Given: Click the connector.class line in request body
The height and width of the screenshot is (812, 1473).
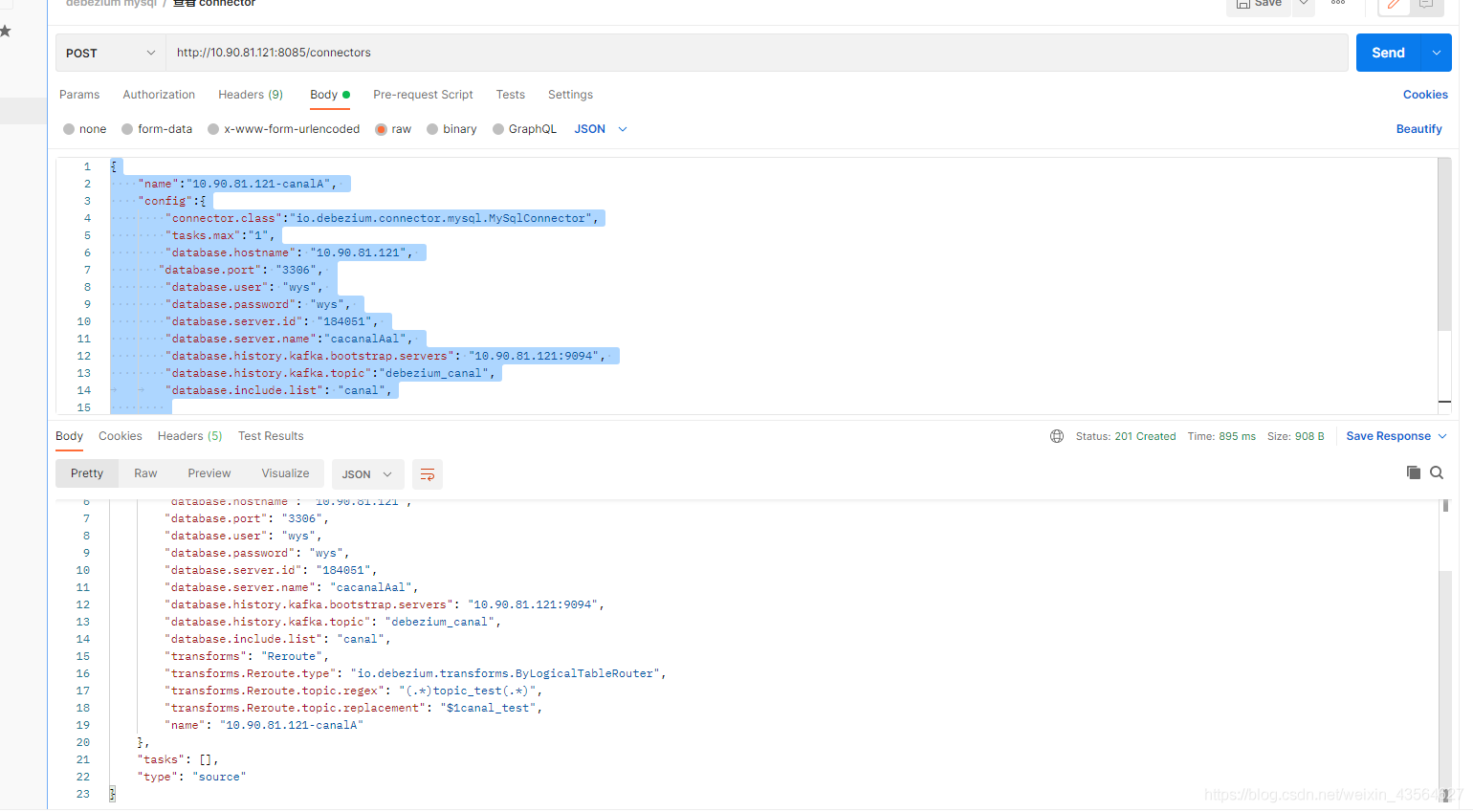Looking at the screenshot, I should (383, 218).
